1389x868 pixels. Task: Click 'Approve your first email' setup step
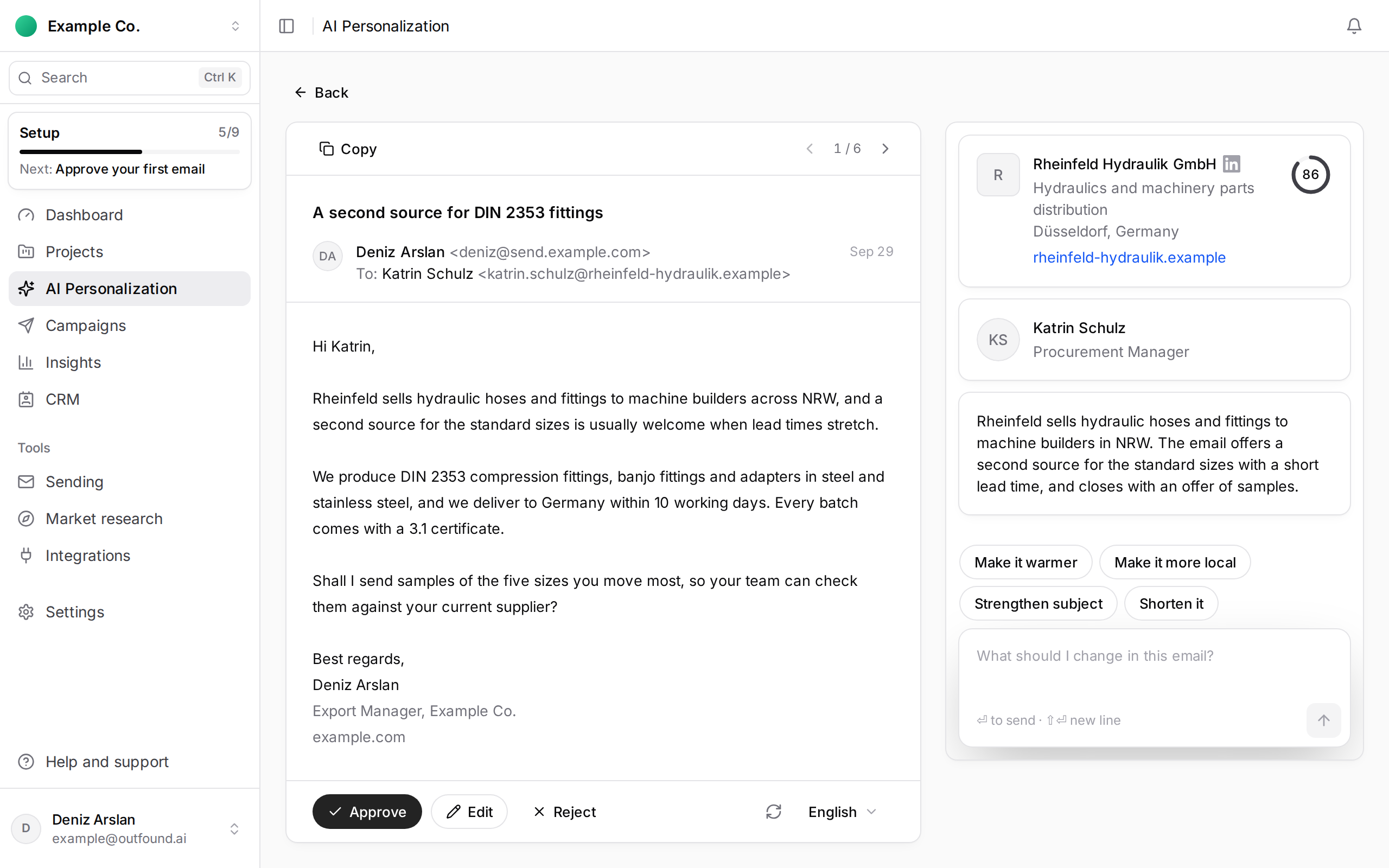point(130,169)
